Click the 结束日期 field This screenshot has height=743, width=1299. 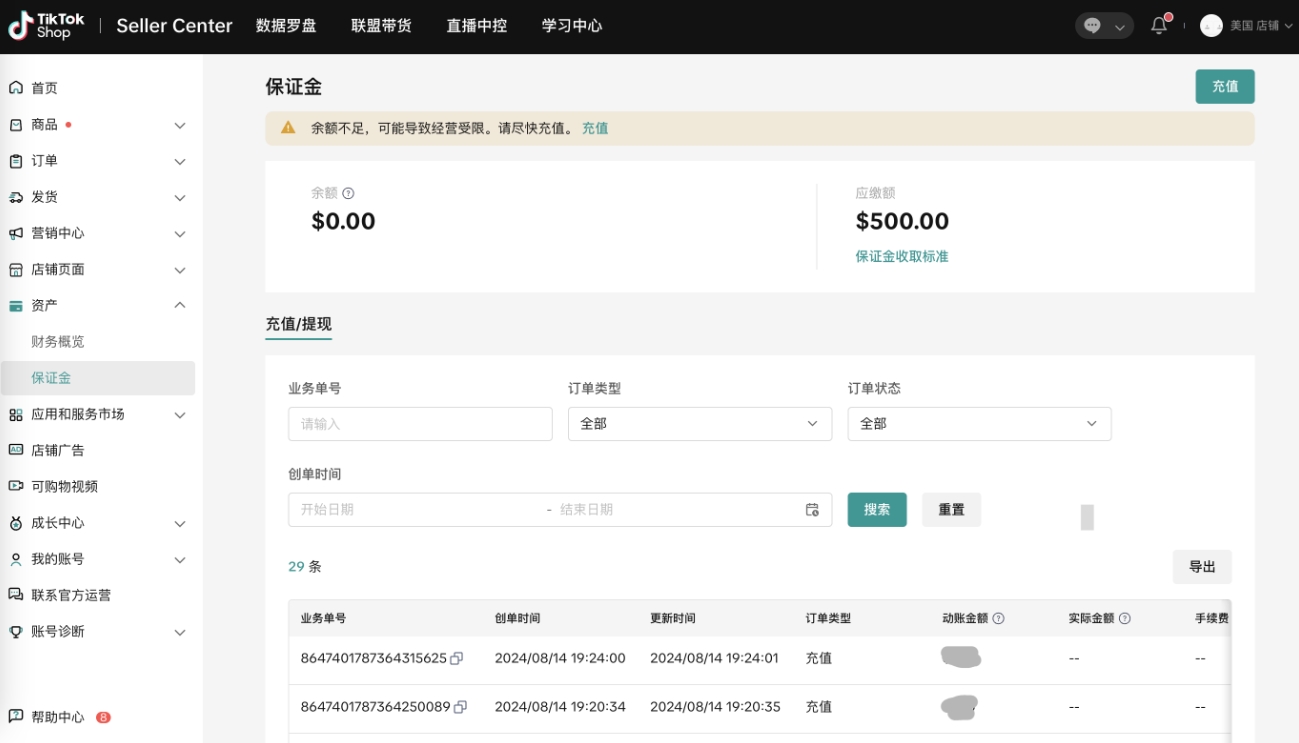pos(675,510)
